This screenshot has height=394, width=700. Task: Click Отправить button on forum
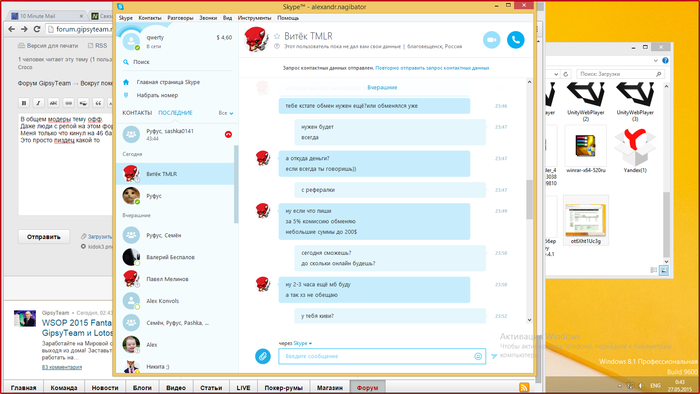click(44, 236)
